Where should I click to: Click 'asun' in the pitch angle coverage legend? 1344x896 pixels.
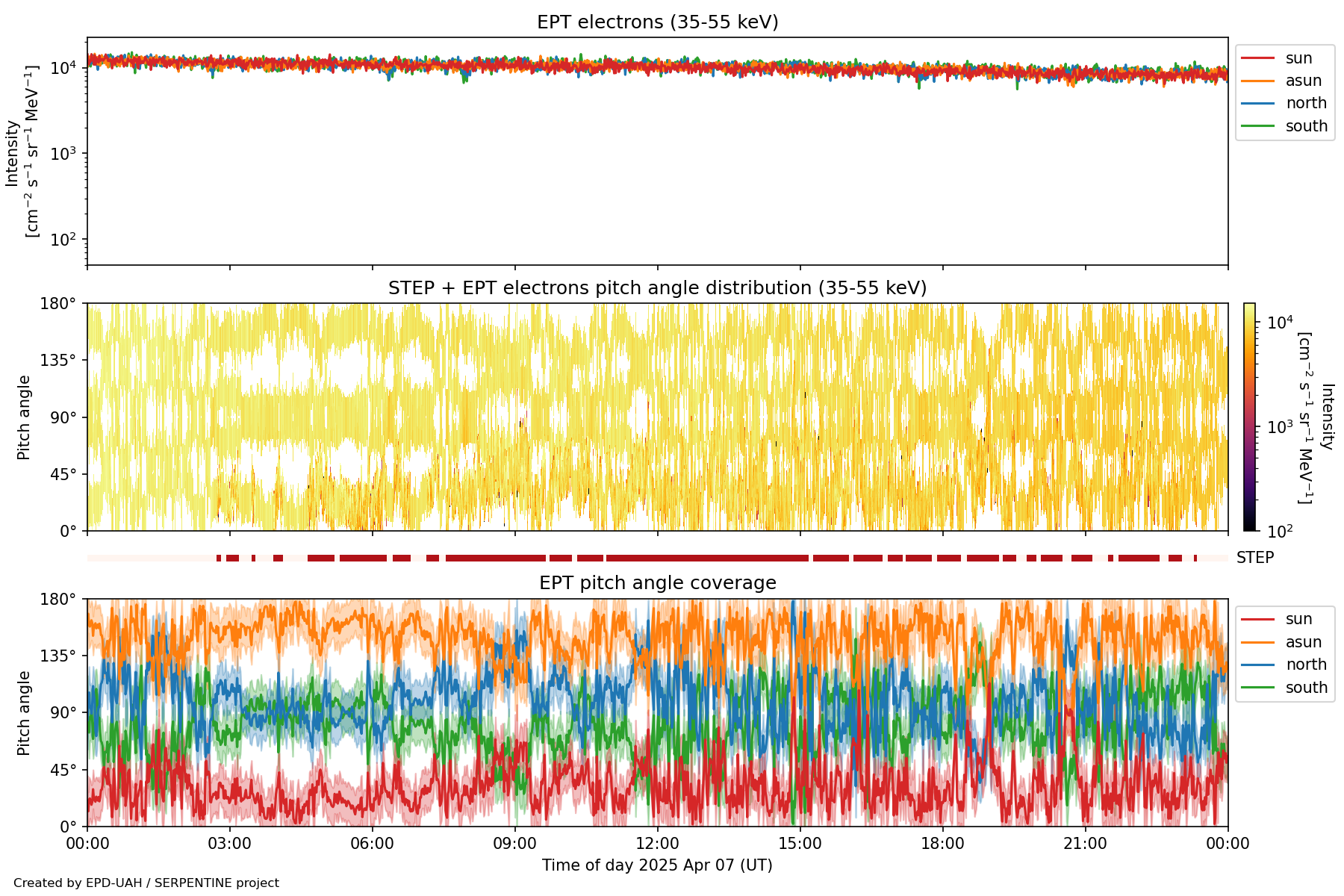(1303, 642)
